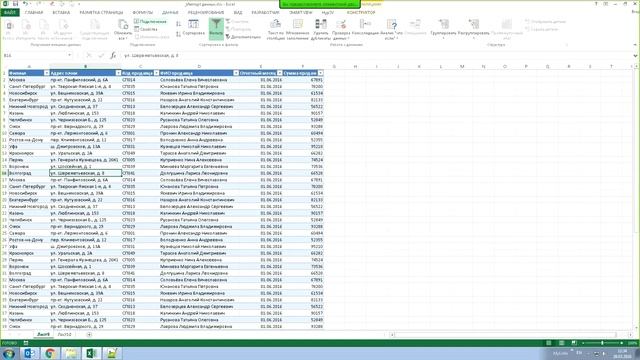Open Advanced filter (Дополнительно)
This screenshot has width=640, height=360.
pyautogui.click(x=243, y=37)
